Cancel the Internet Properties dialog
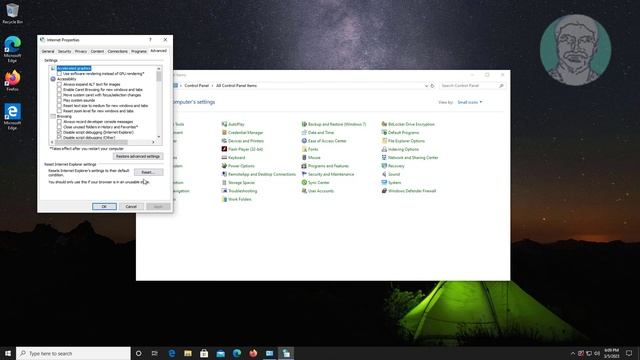640x360 pixels. [131, 207]
